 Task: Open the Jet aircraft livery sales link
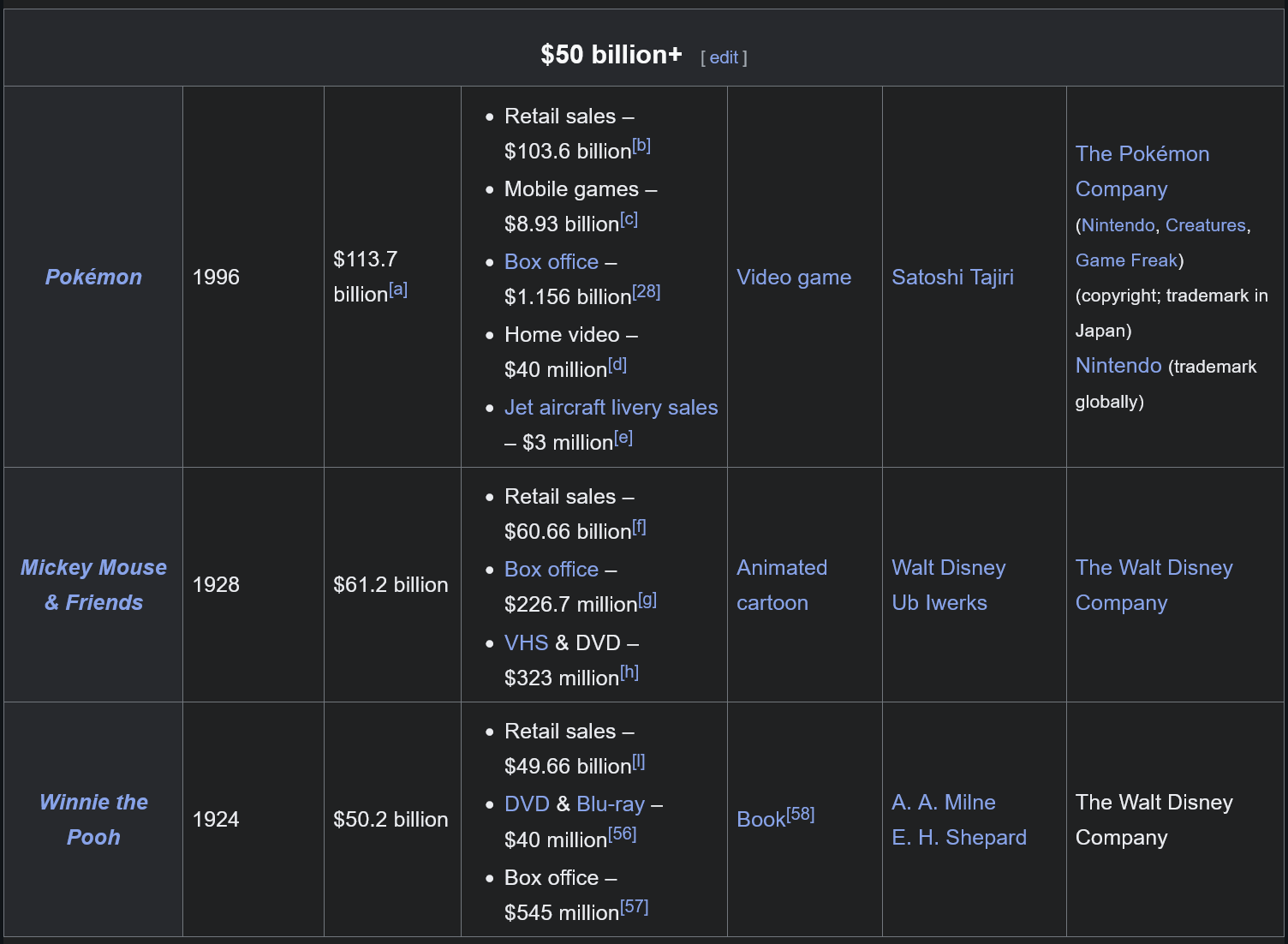[x=611, y=407]
